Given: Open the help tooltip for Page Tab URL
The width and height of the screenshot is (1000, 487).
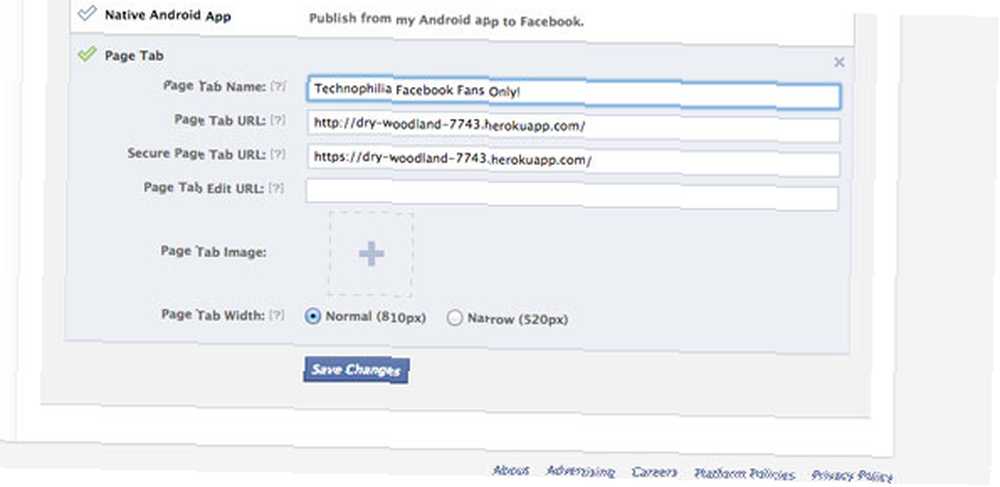Looking at the screenshot, I should coord(277,120).
